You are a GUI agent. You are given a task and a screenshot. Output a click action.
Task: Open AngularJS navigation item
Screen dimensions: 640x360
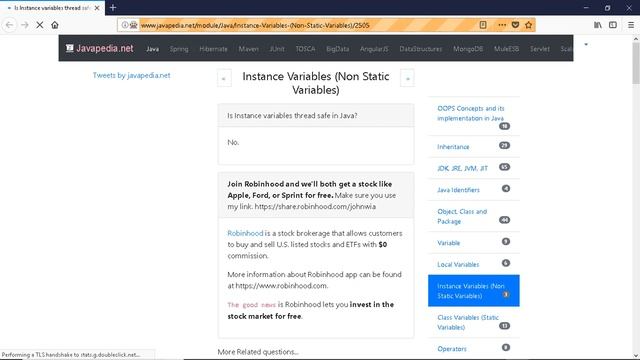pos(374,49)
